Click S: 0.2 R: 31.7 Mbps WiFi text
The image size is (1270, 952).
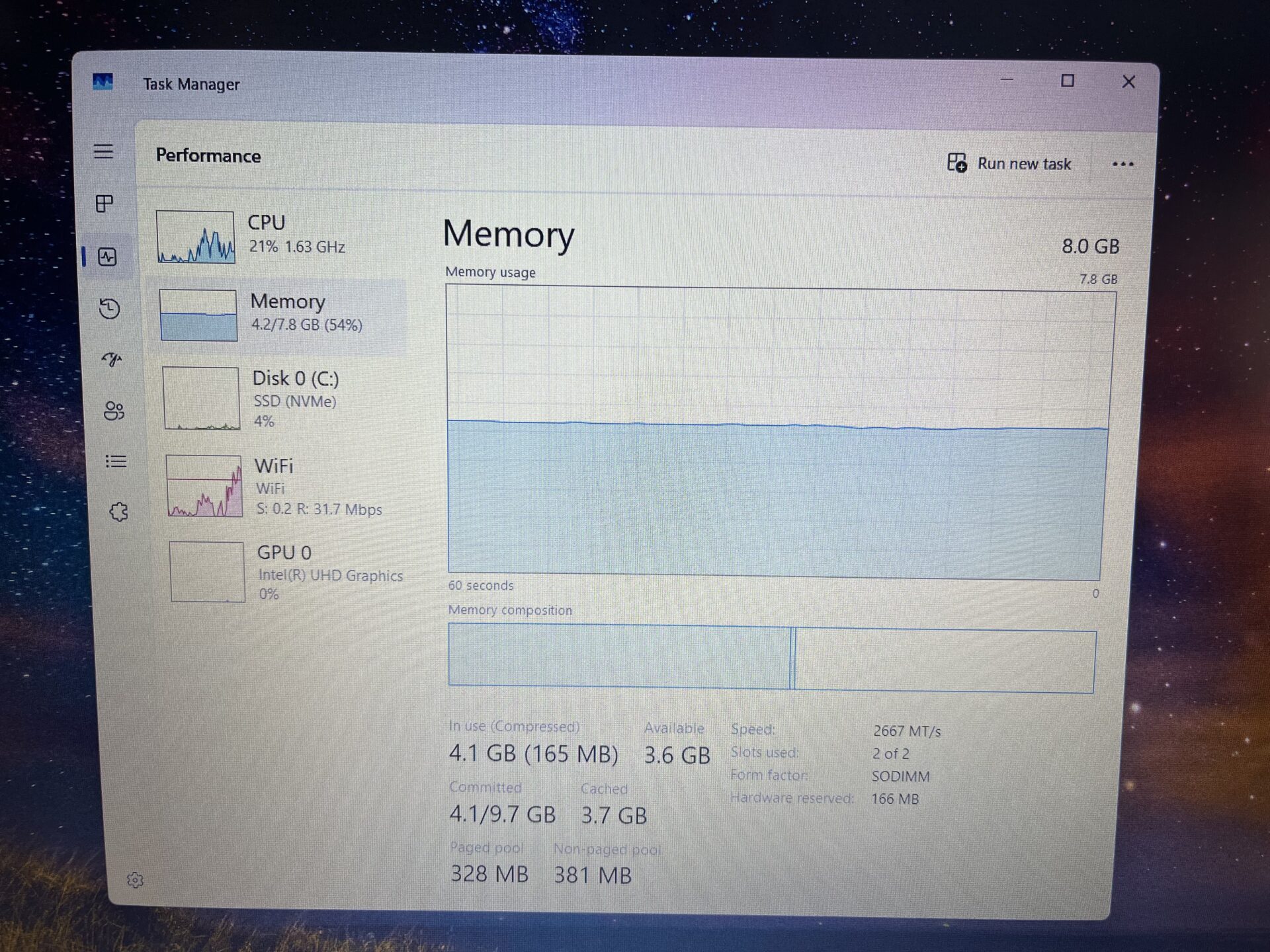tap(319, 510)
